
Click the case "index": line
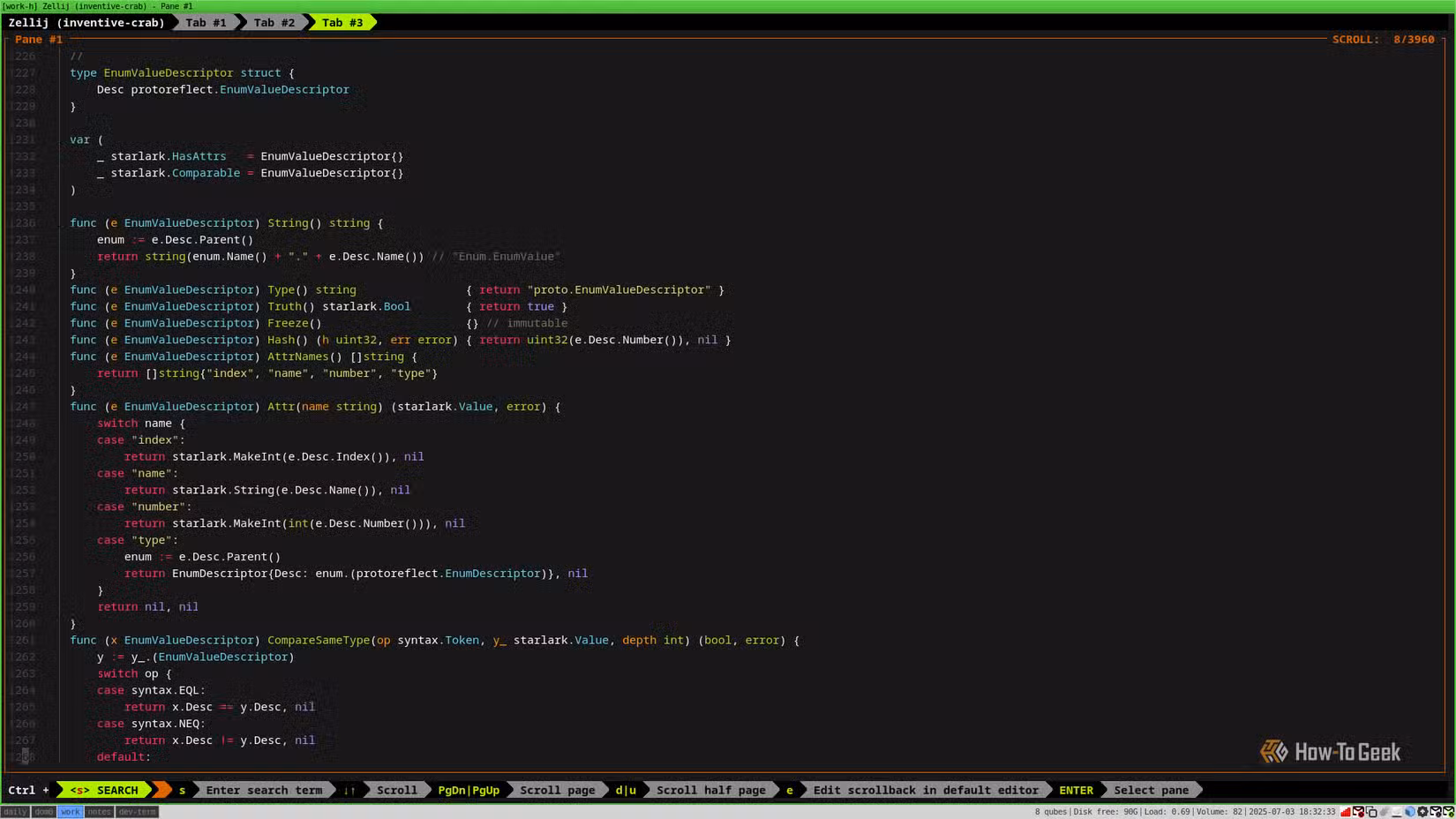[141, 440]
